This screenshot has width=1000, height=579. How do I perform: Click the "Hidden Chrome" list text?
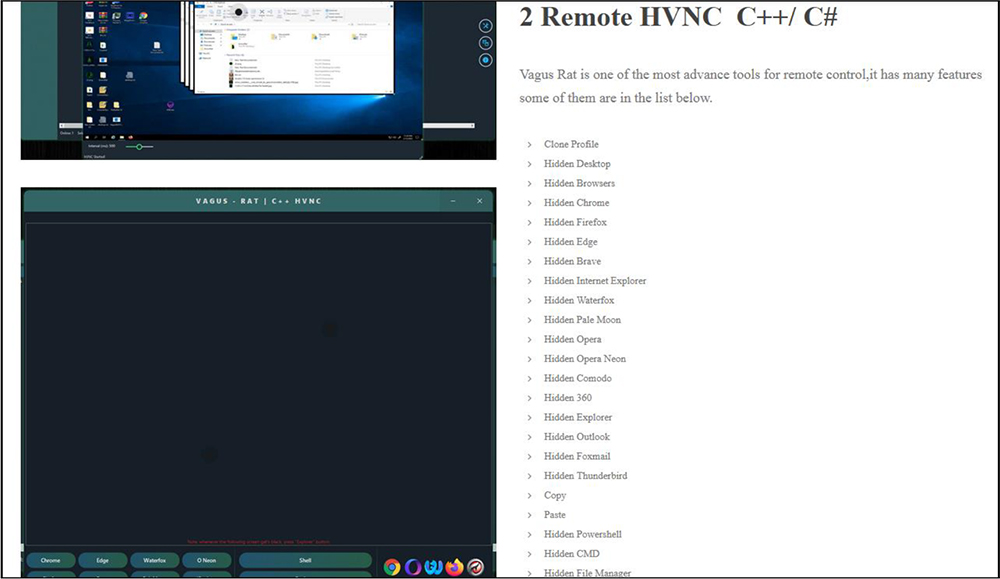577,203
